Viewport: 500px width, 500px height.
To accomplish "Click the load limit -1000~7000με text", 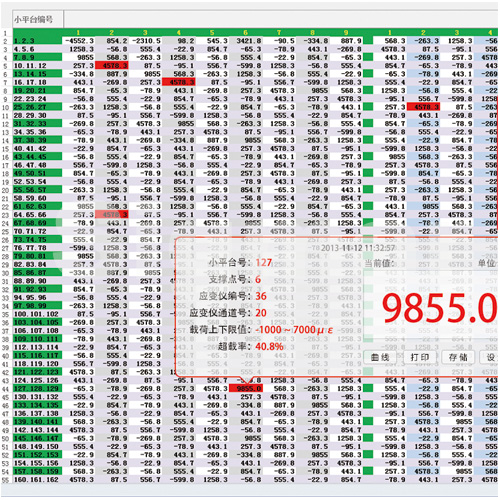I will click(294, 330).
